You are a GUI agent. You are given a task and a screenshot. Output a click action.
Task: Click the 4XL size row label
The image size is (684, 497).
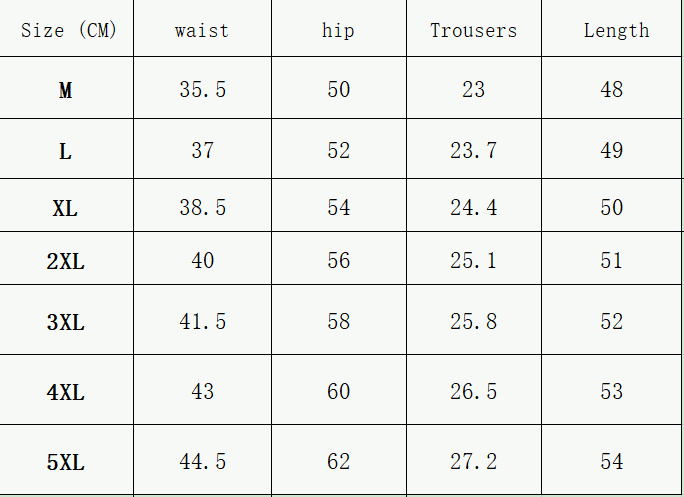pyautogui.click(x=66, y=392)
